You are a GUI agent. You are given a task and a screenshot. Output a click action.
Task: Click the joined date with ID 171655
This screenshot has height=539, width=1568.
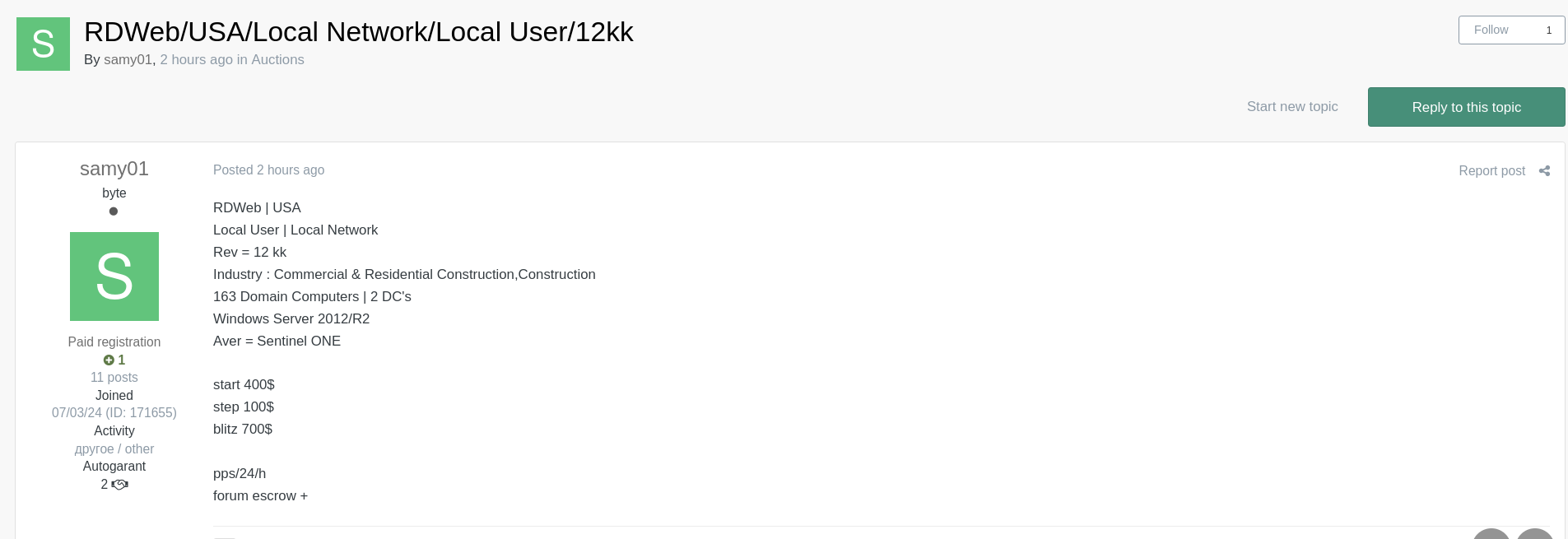pos(114,413)
